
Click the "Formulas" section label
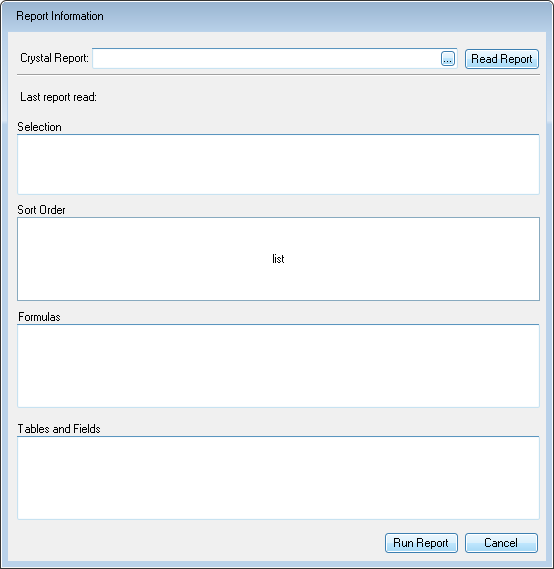point(39,317)
